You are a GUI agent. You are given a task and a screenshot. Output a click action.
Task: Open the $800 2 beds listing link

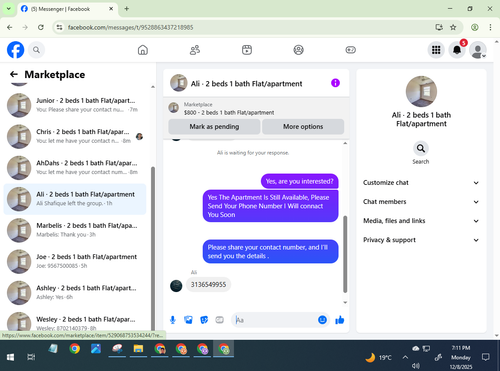(x=229, y=113)
